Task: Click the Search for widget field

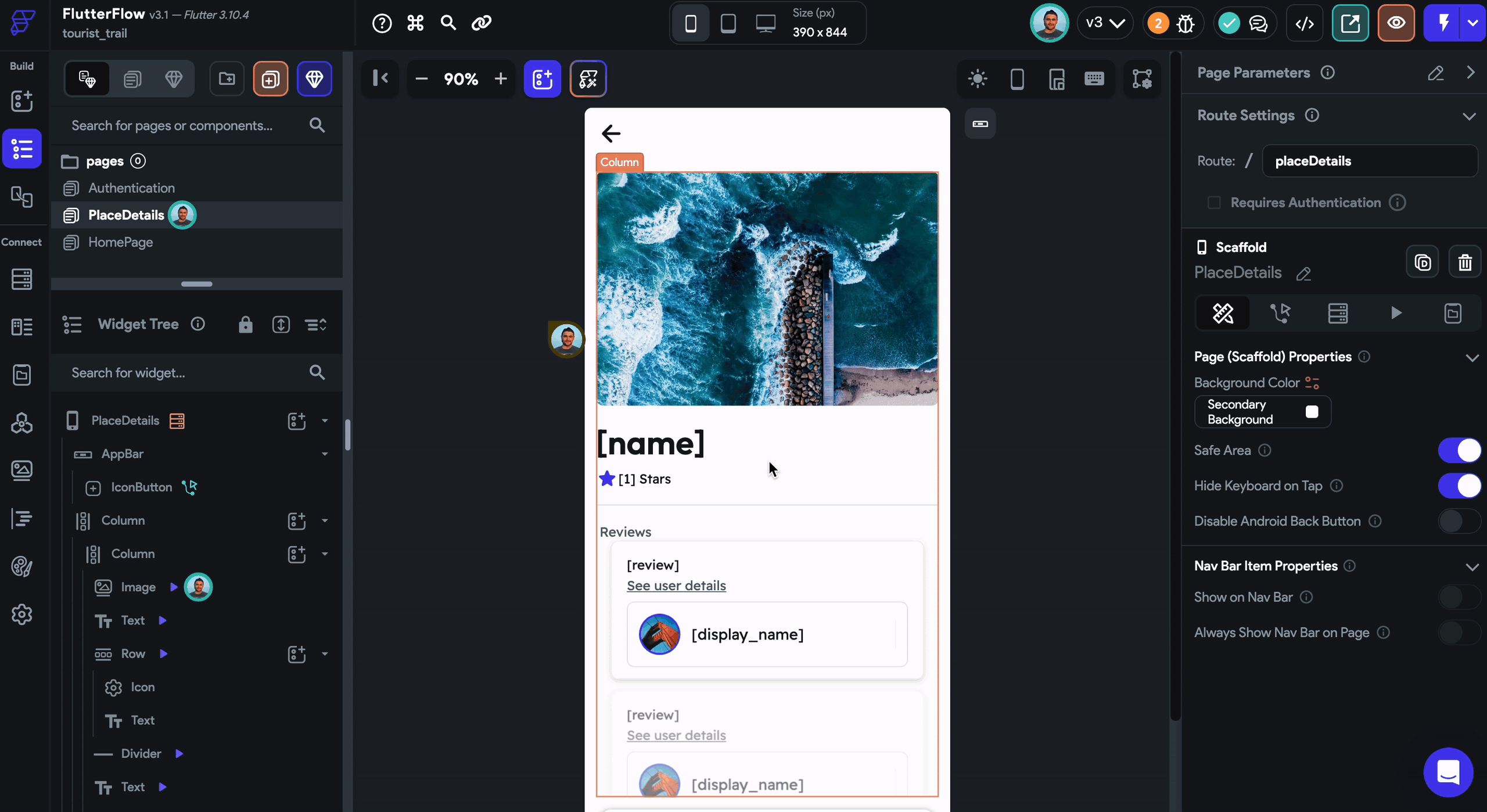Action: 196,373
